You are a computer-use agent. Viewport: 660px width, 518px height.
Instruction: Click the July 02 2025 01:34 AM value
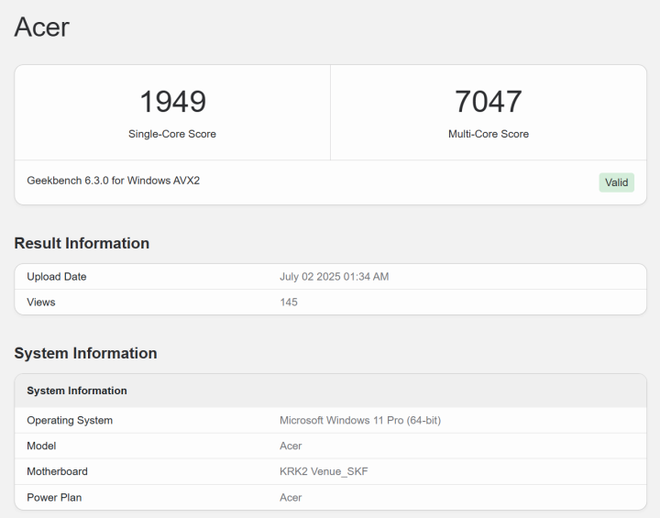click(x=334, y=276)
